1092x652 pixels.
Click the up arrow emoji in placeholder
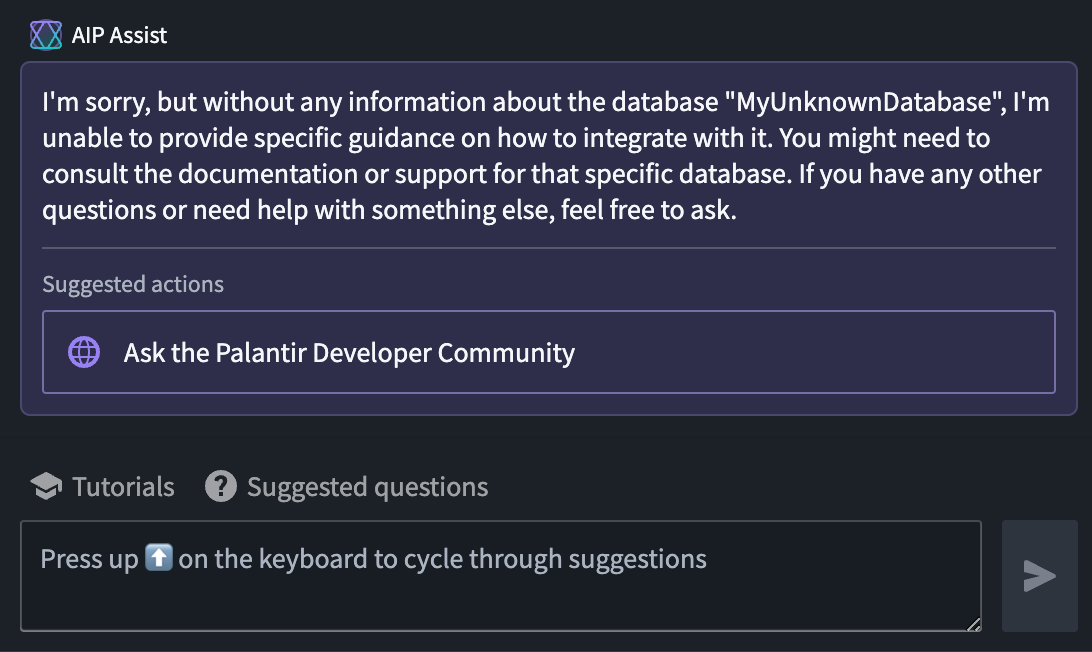(x=159, y=558)
